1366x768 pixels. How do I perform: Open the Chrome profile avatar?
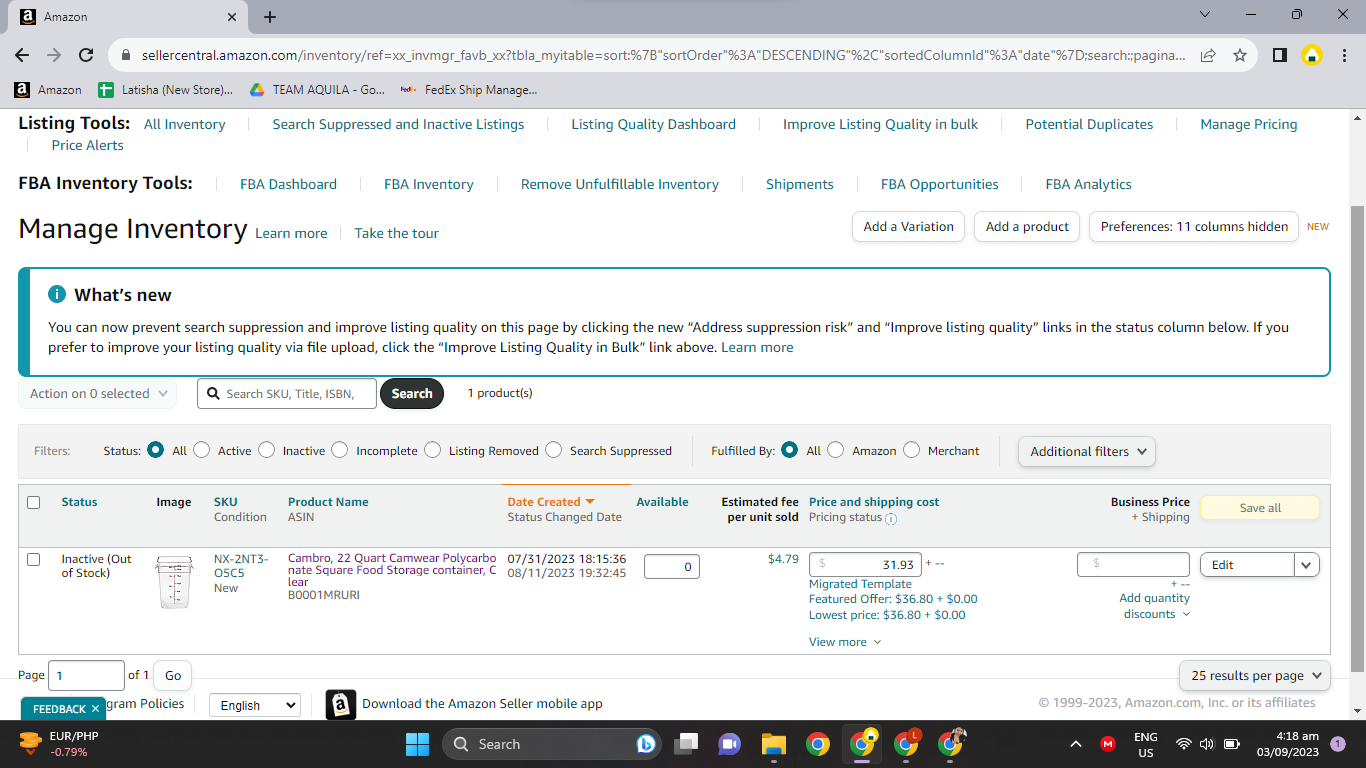[x=1311, y=55]
